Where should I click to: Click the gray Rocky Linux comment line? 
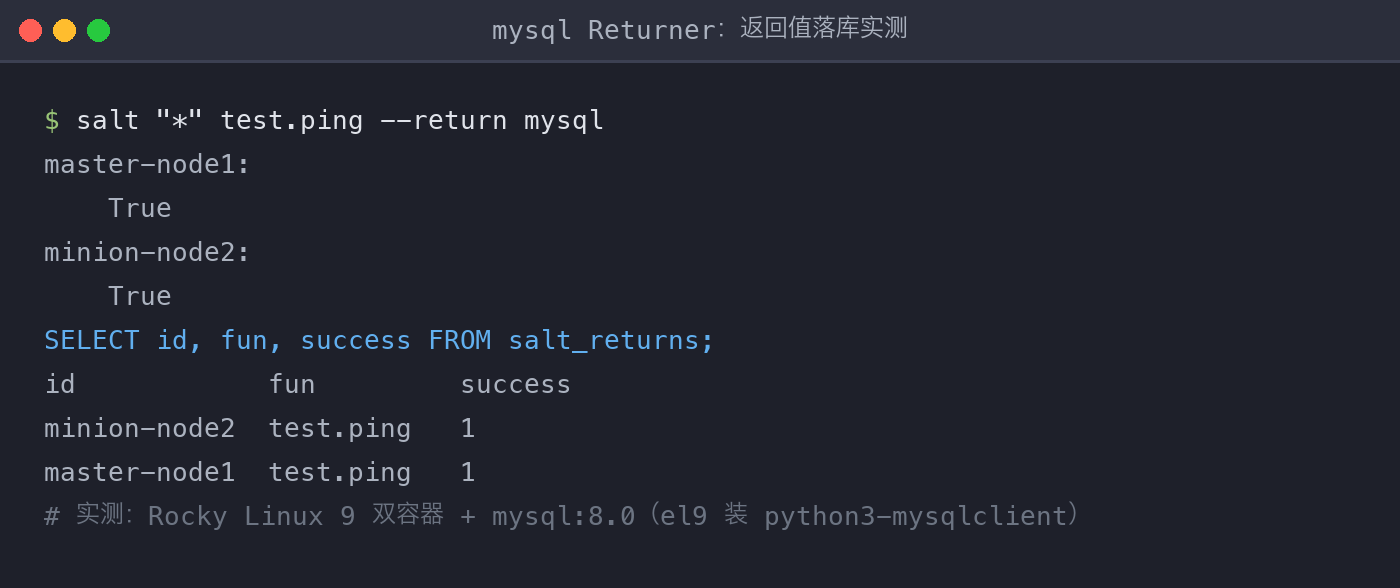coord(562,516)
